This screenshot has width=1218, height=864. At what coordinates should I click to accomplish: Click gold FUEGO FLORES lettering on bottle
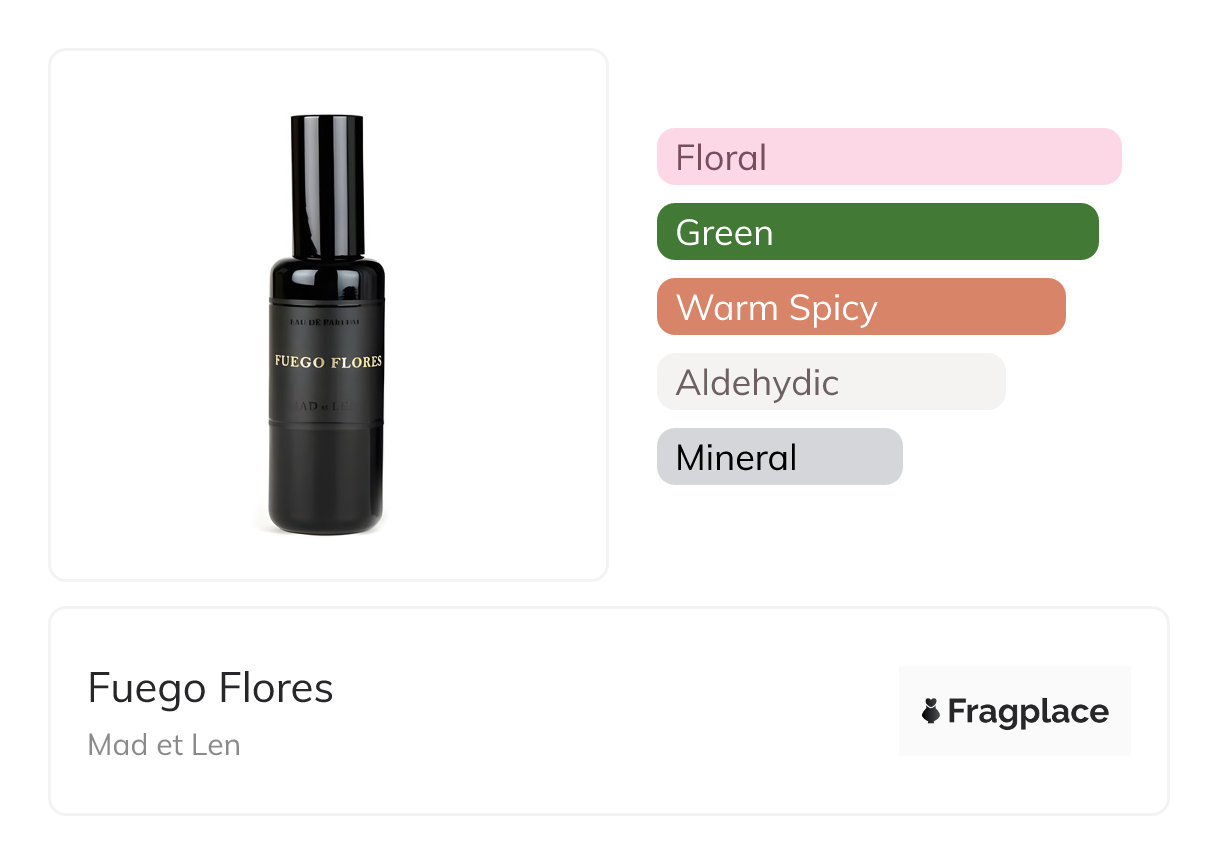point(328,361)
